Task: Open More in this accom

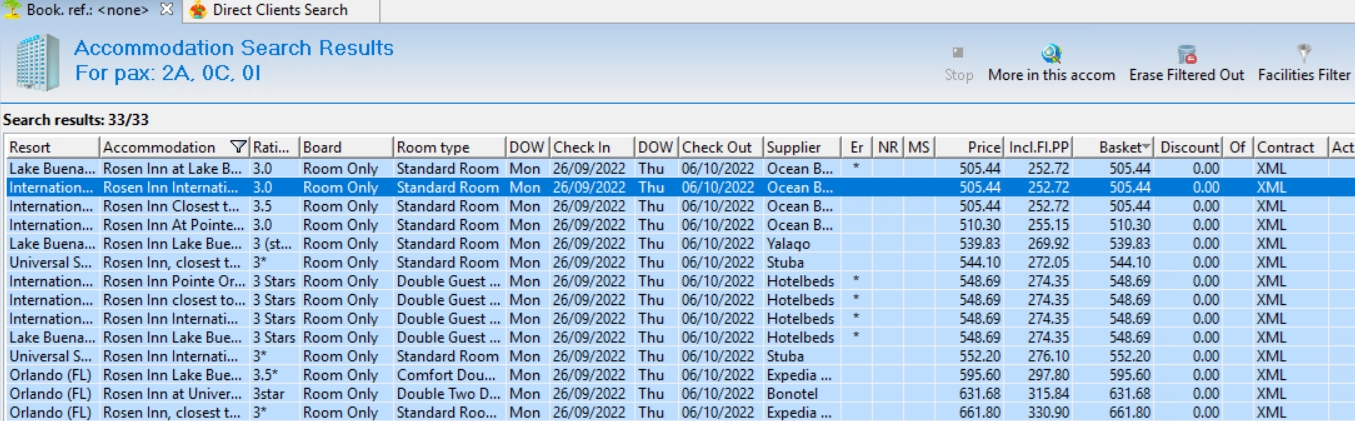Action: point(1051,64)
